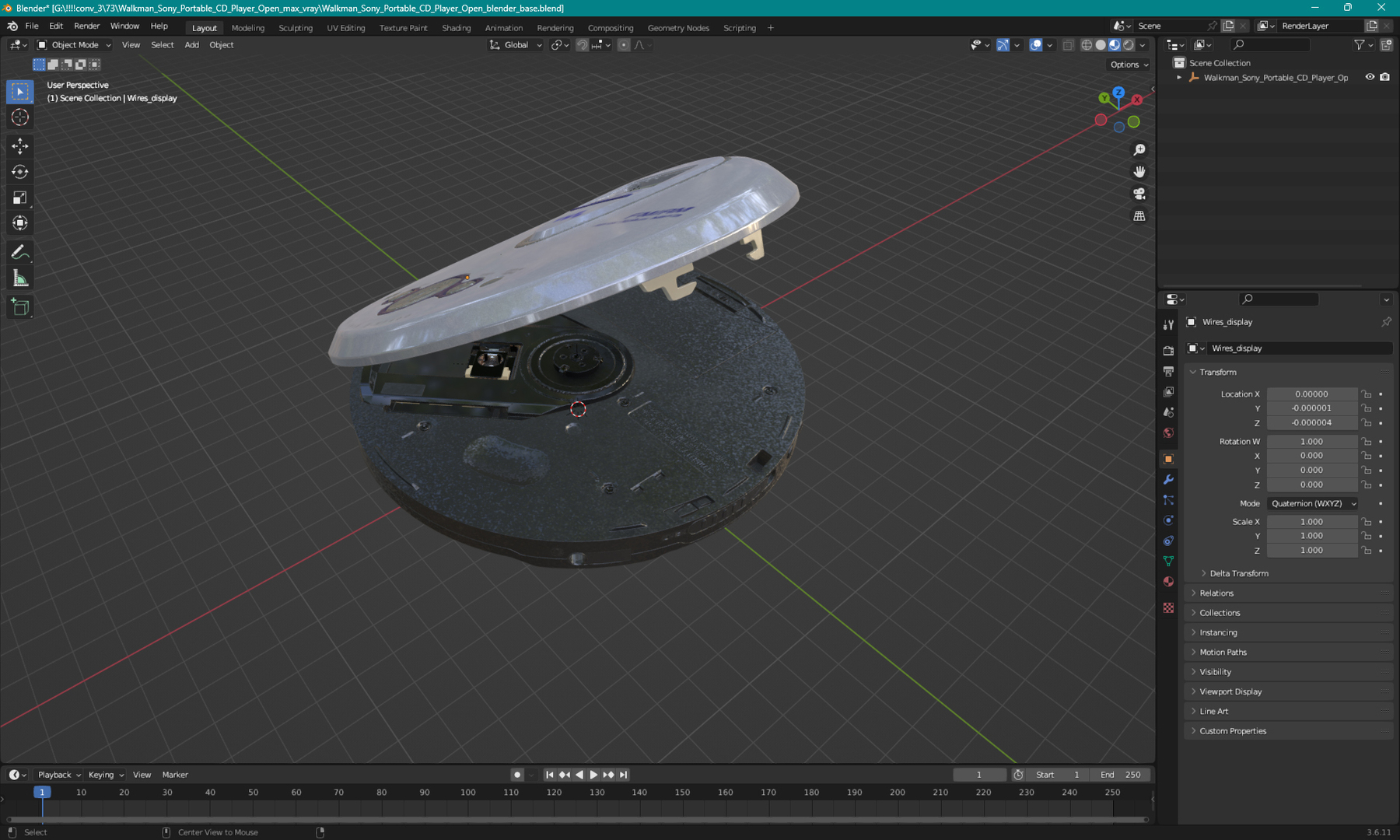Toggle viewport snapping magnet

click(x=582, y=45)
